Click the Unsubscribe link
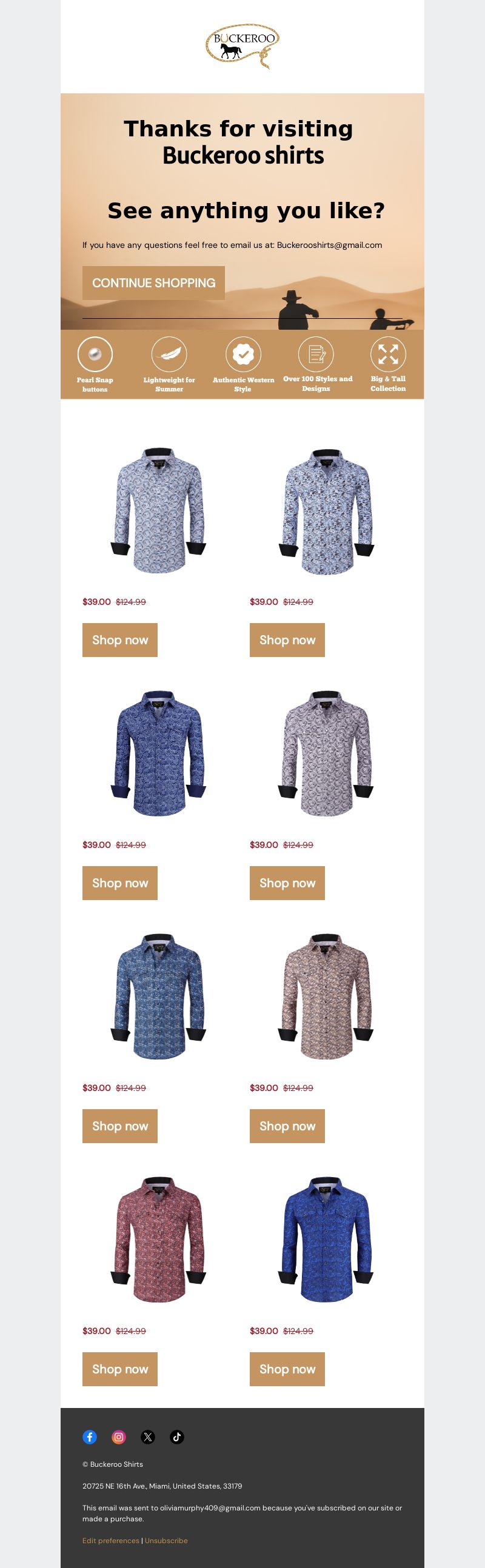This screenshot has height=1568, width=485. pyautogui.click(x=166, y=1540)
